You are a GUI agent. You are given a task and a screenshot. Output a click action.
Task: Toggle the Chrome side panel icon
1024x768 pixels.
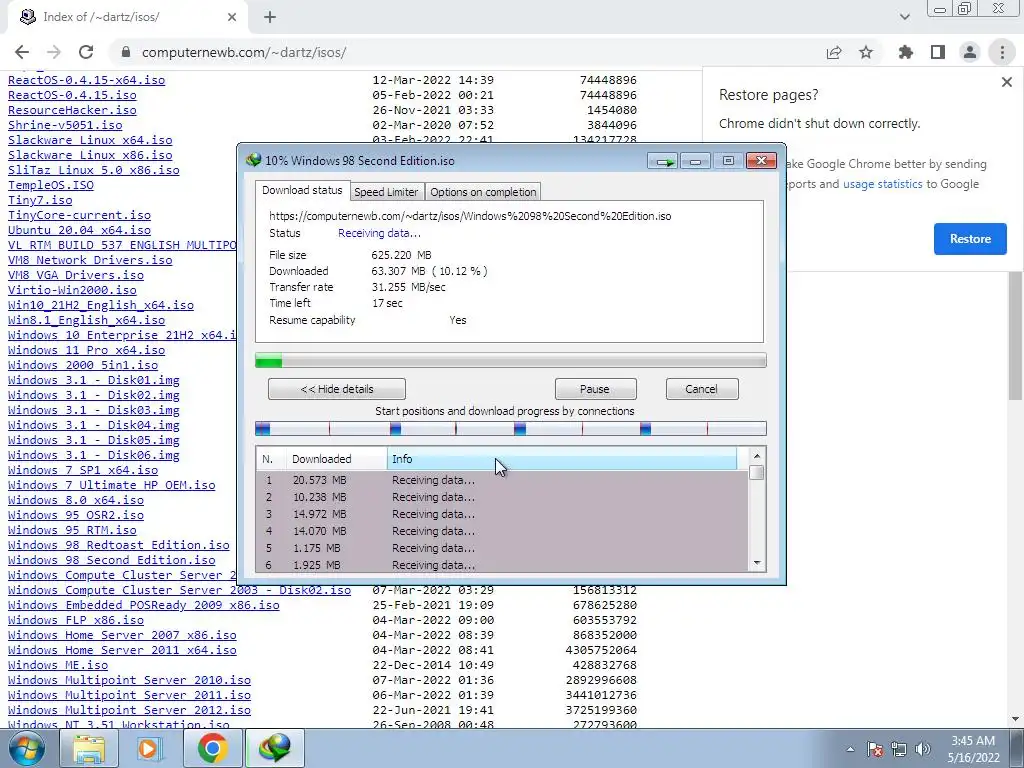pos(938,52)
